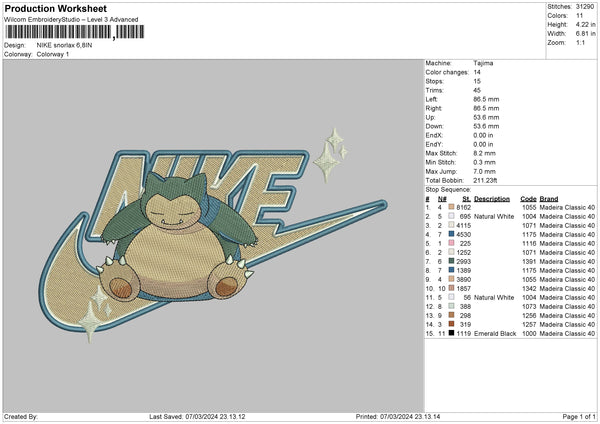Select 'Natural White' description in stop row 2

494,217
